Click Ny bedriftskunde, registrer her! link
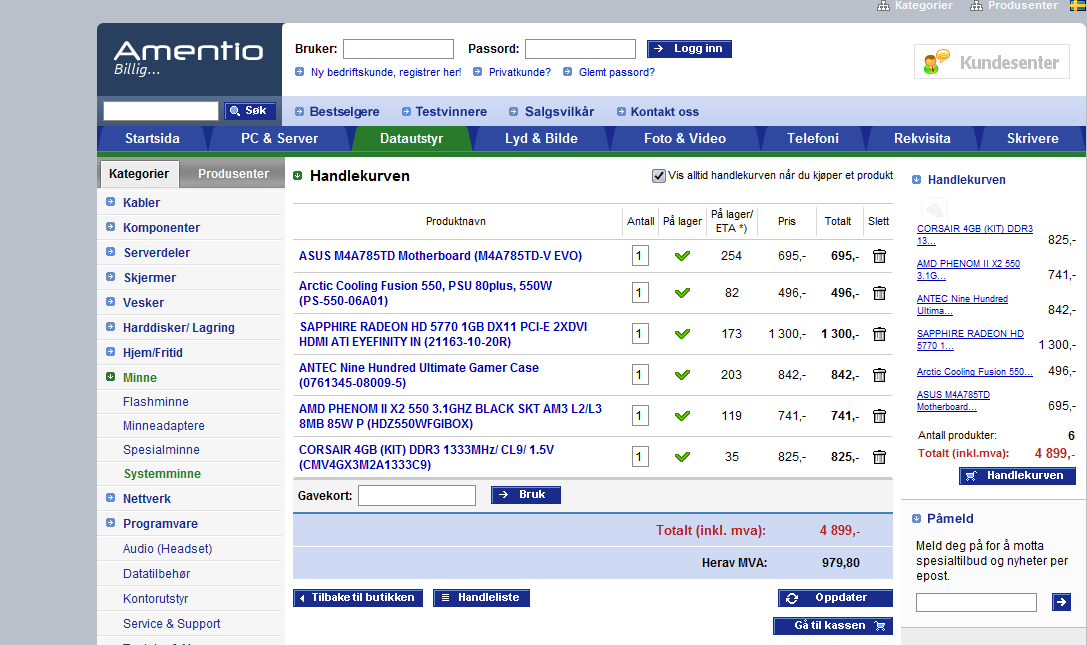The image size is (1087, 645). pyautogui.click(x=385, y=72)
